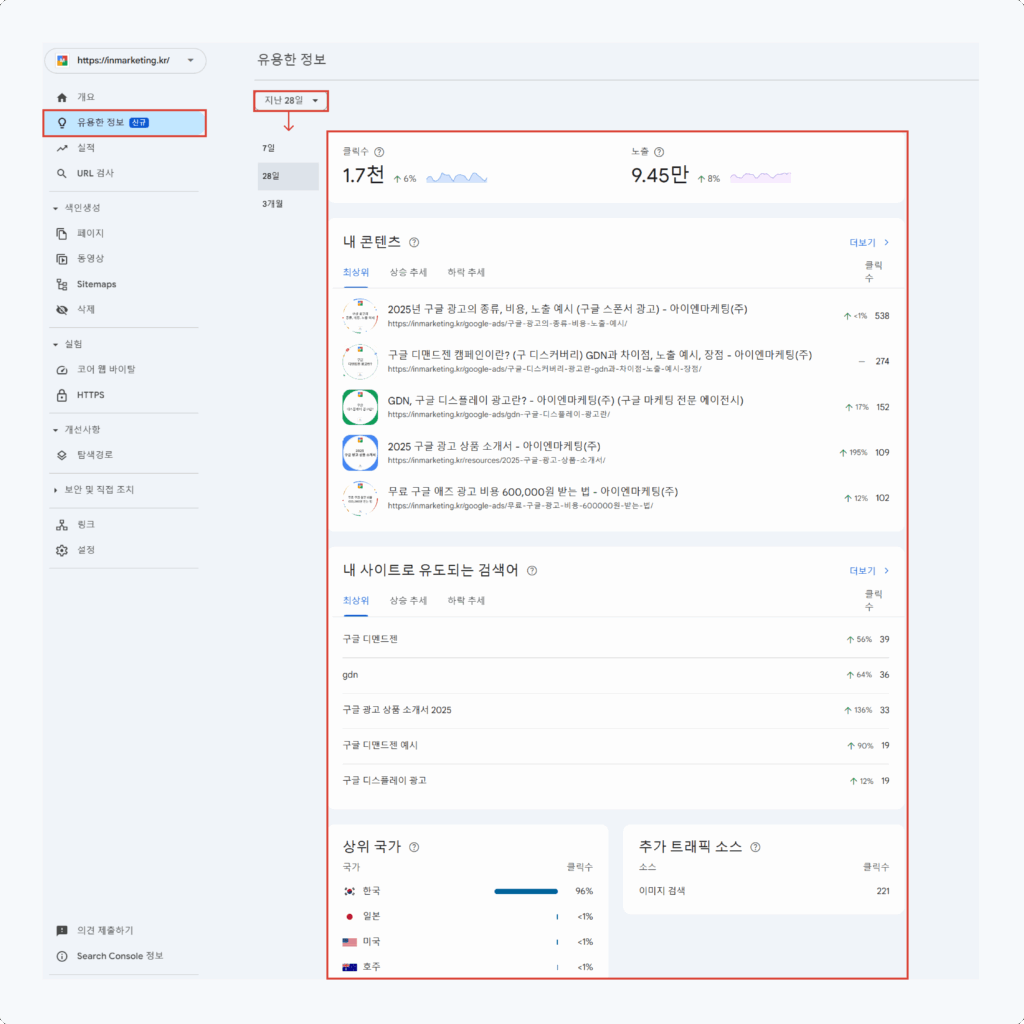
Task: Click the 구글 디멘드젠 query row
Action: [616, 639]
